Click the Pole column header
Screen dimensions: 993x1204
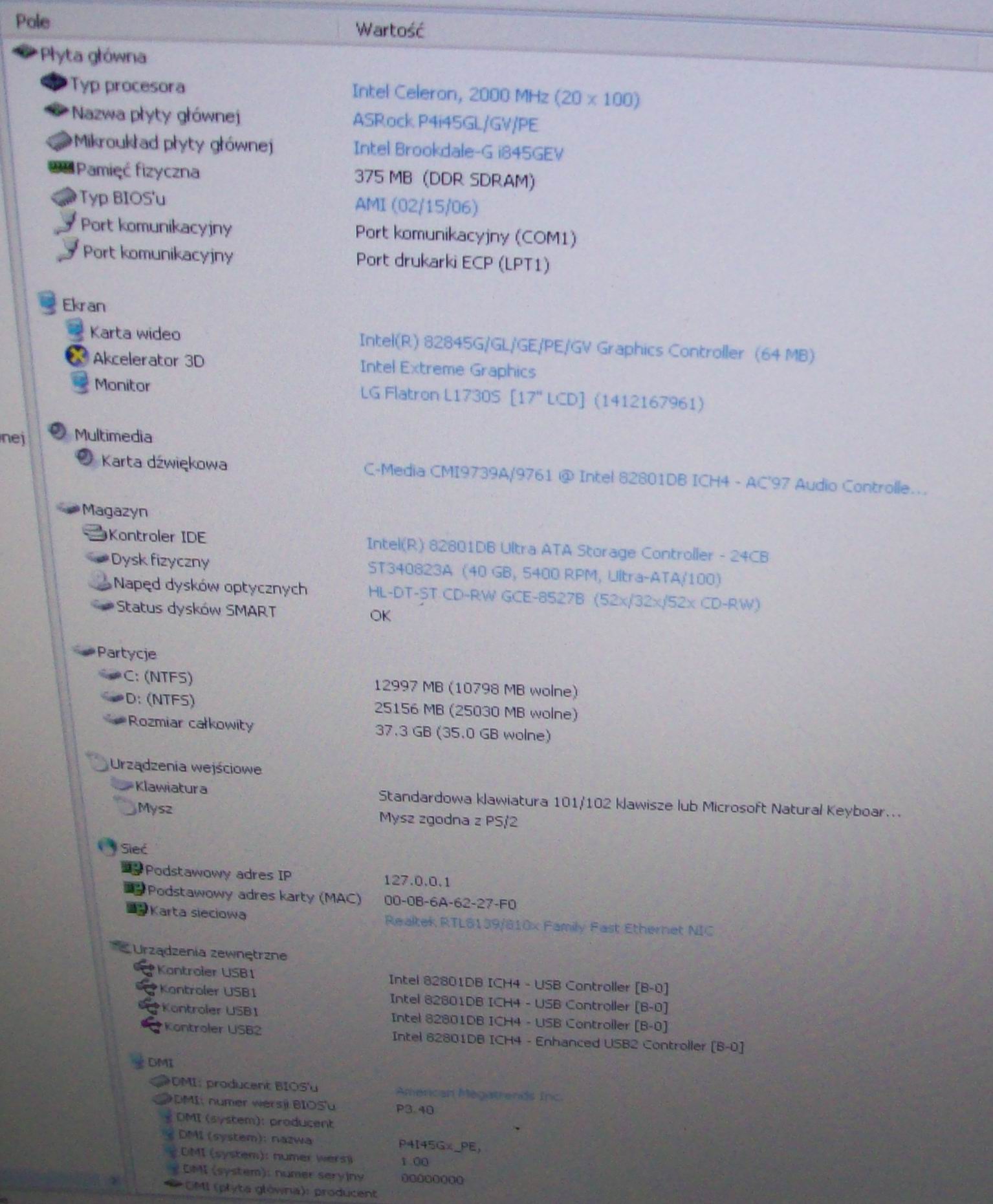[x=33, y=21]
